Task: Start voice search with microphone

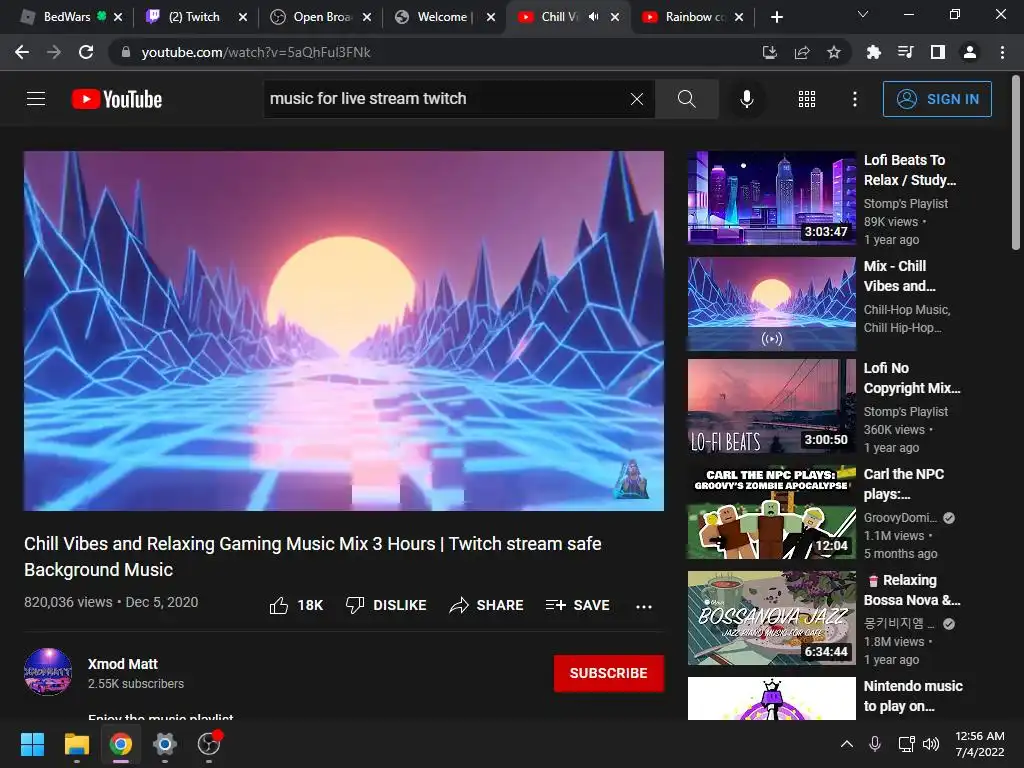Action: pyautogui.click(x=746, y=99)
